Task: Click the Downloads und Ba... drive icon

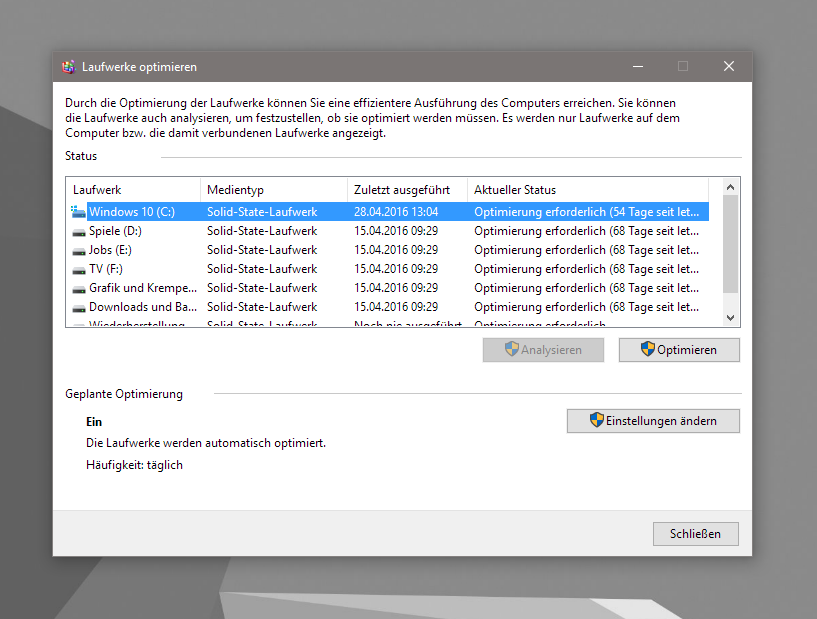Action: [79, 308]
